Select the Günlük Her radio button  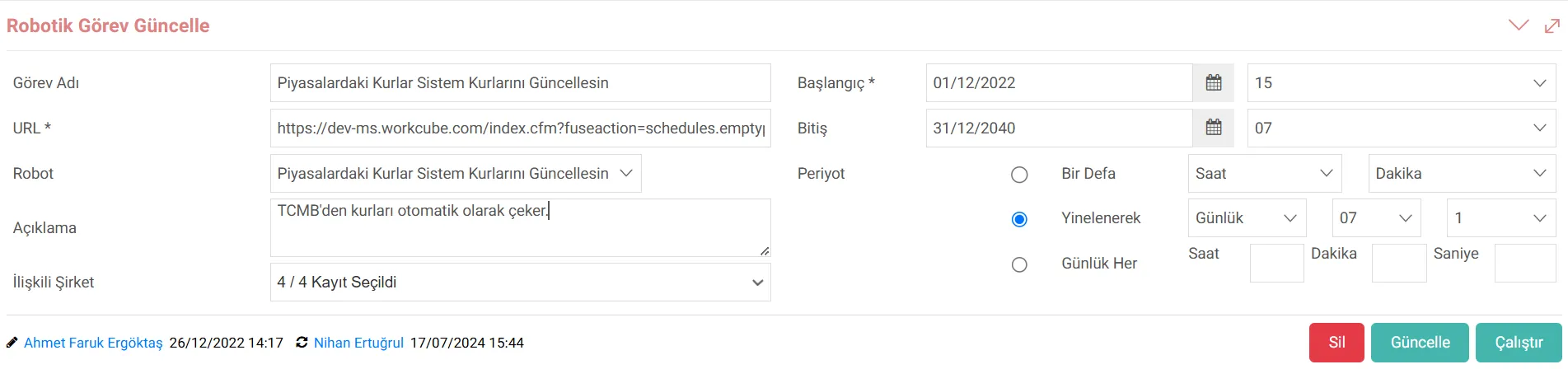pyautogui.click(x=1019, y=264)
